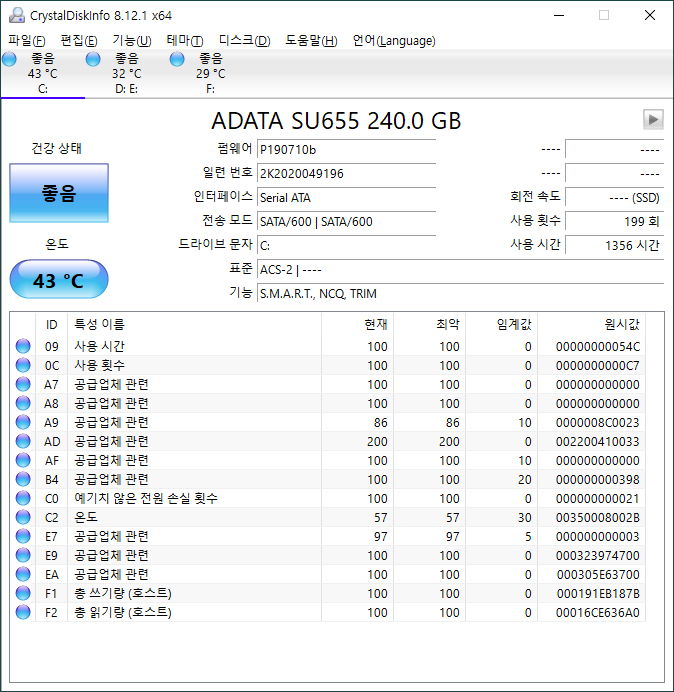
Task: Click raw value 0000008C0023
Action: coord(598,422)
